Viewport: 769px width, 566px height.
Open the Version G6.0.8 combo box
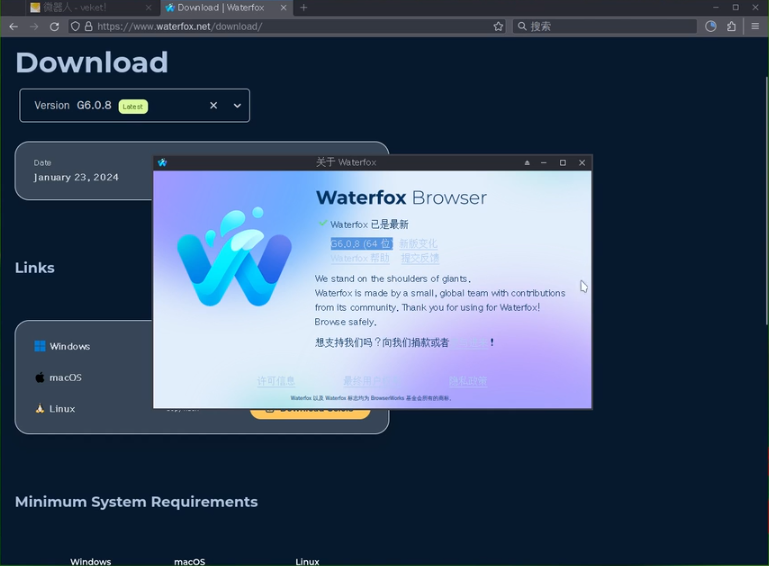pos(134,105)
